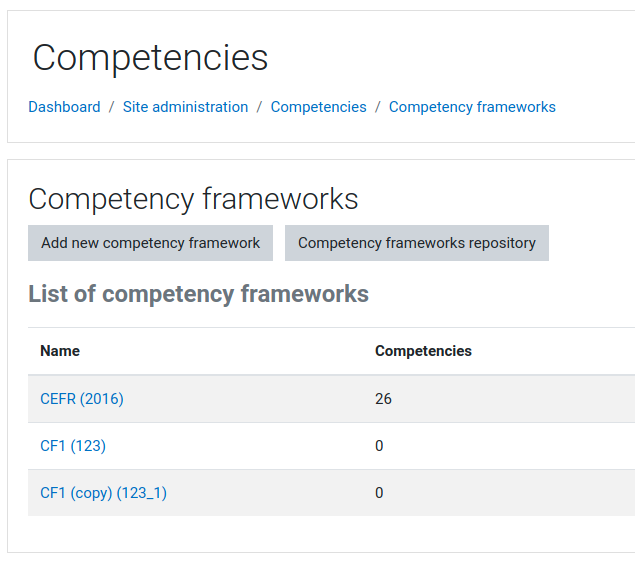
Task: Open the CF1 (copy) (123_1) framework
Action: pyautogui.click(x=103, y=493)
